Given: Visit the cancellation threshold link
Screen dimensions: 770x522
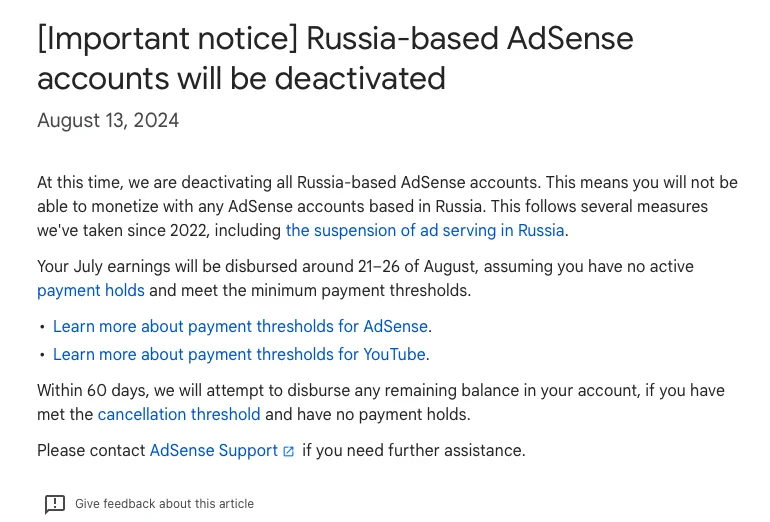Looking at the screenshot, I should point(179,414).
